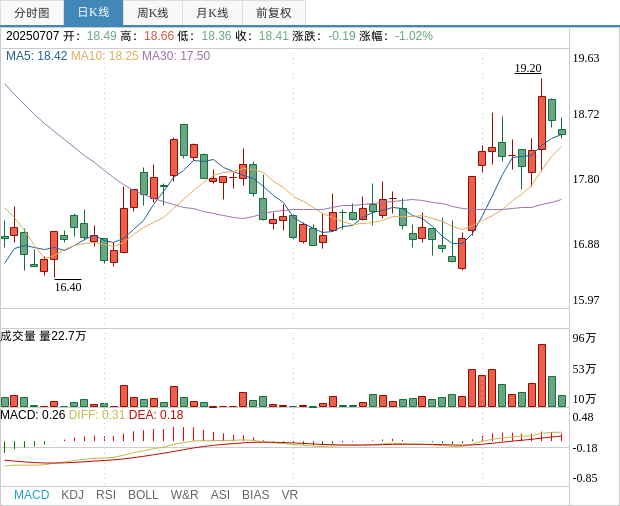Click the -0.85 MACD axis label

point(585,478)
